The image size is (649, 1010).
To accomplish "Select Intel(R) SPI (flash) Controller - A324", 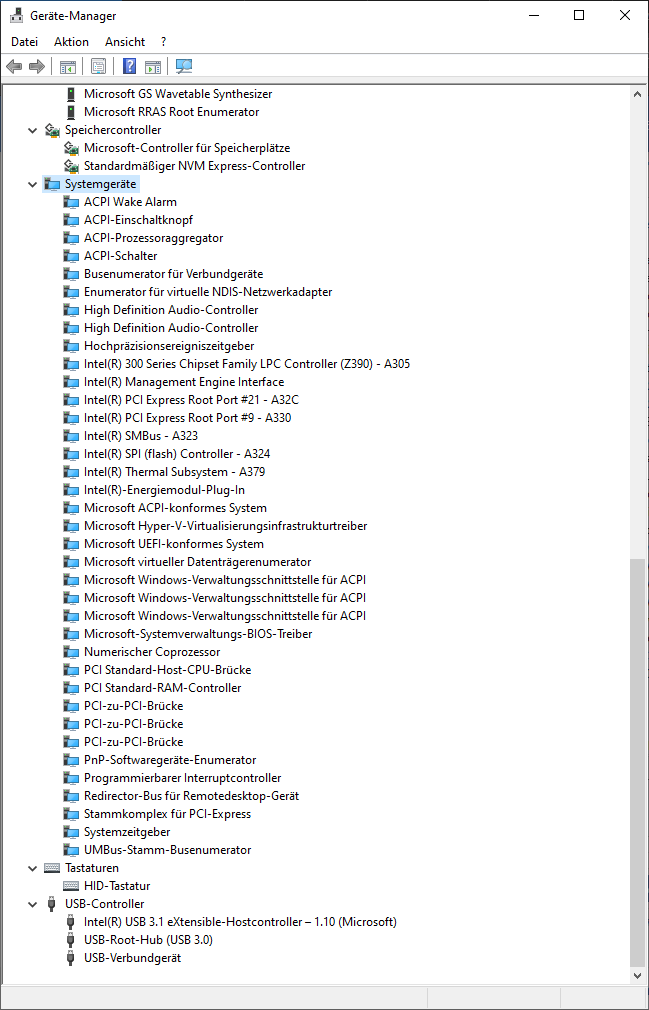I will point(177,454).
